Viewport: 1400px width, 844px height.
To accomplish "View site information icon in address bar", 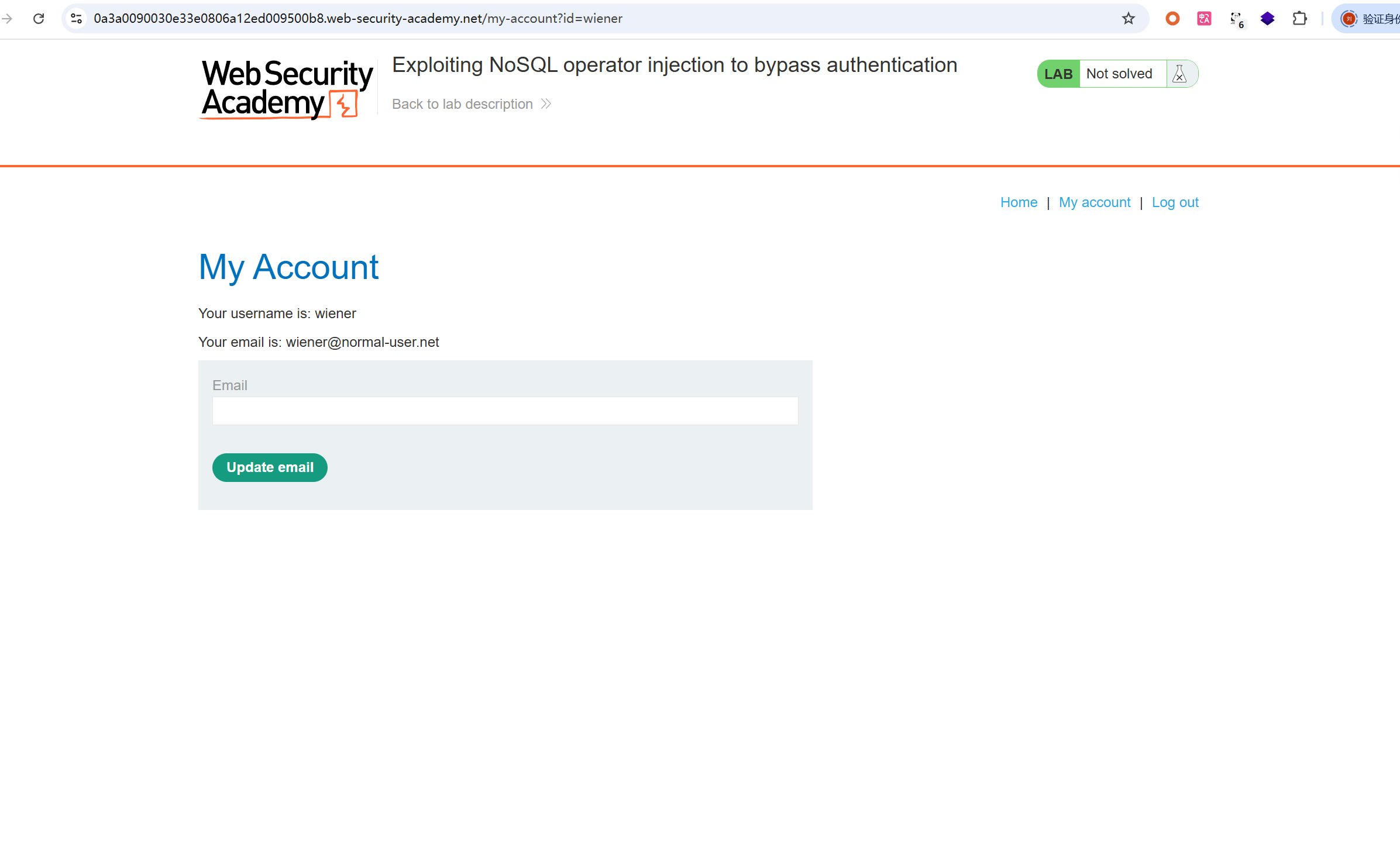I will [x=77, y=19].
